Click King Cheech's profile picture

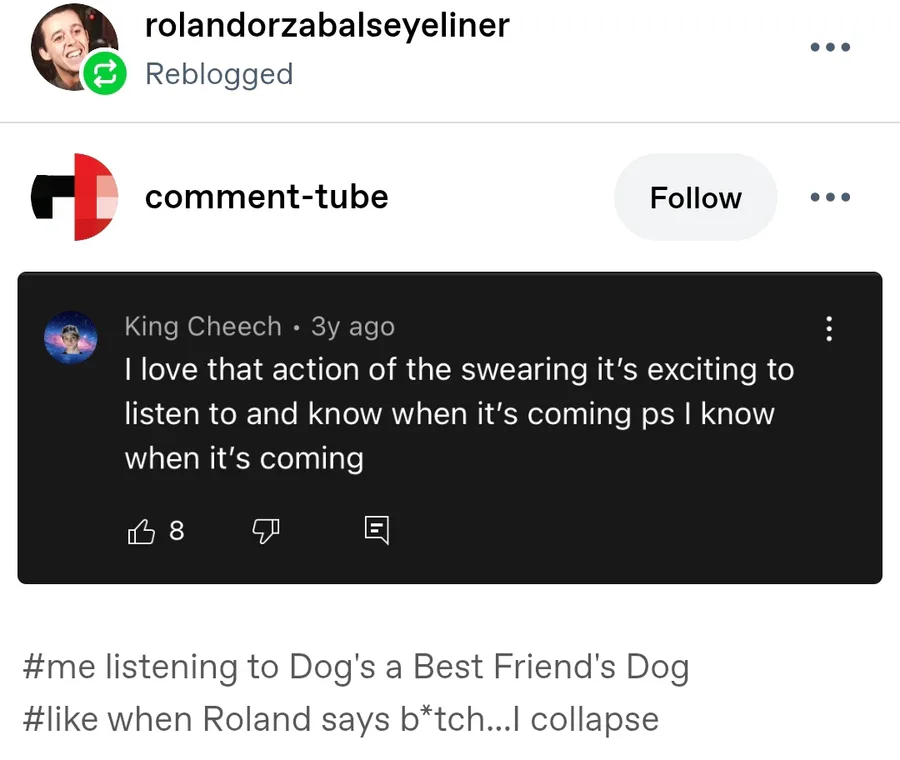71,337
